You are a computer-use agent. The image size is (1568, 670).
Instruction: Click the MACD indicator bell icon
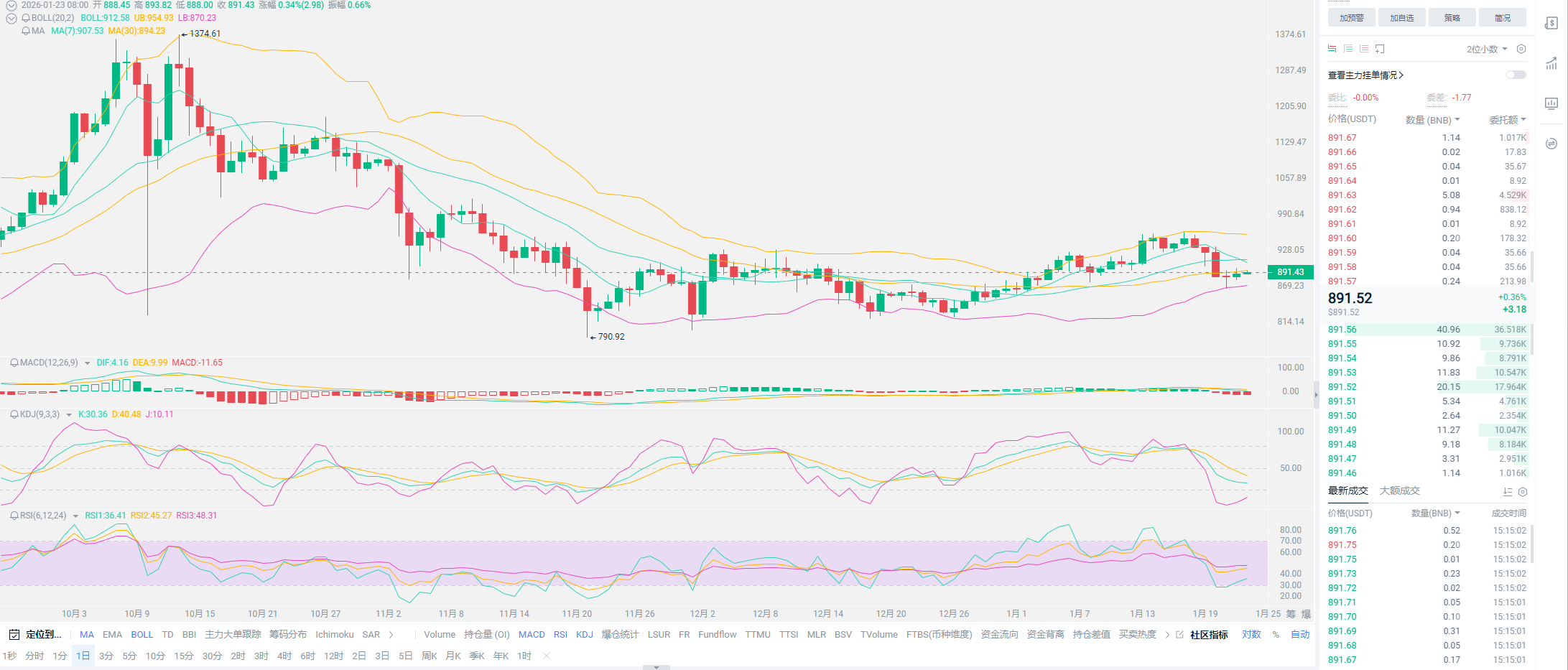14,363
